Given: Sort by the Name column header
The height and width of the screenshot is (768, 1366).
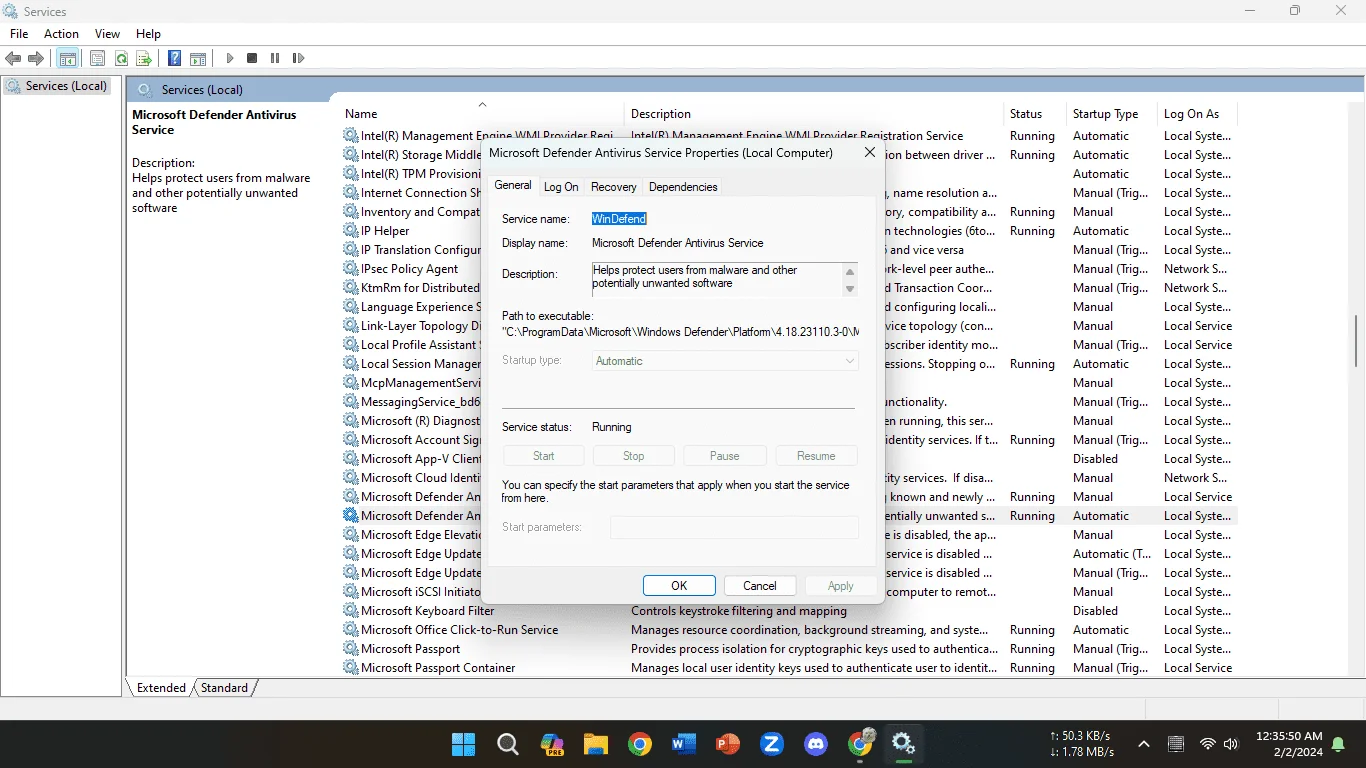Looking at the screenshot, I should point(482,114).
